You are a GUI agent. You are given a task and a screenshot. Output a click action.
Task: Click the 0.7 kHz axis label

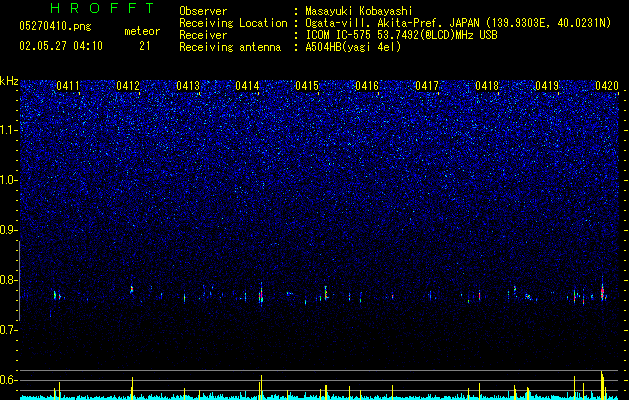click(9, 330)
